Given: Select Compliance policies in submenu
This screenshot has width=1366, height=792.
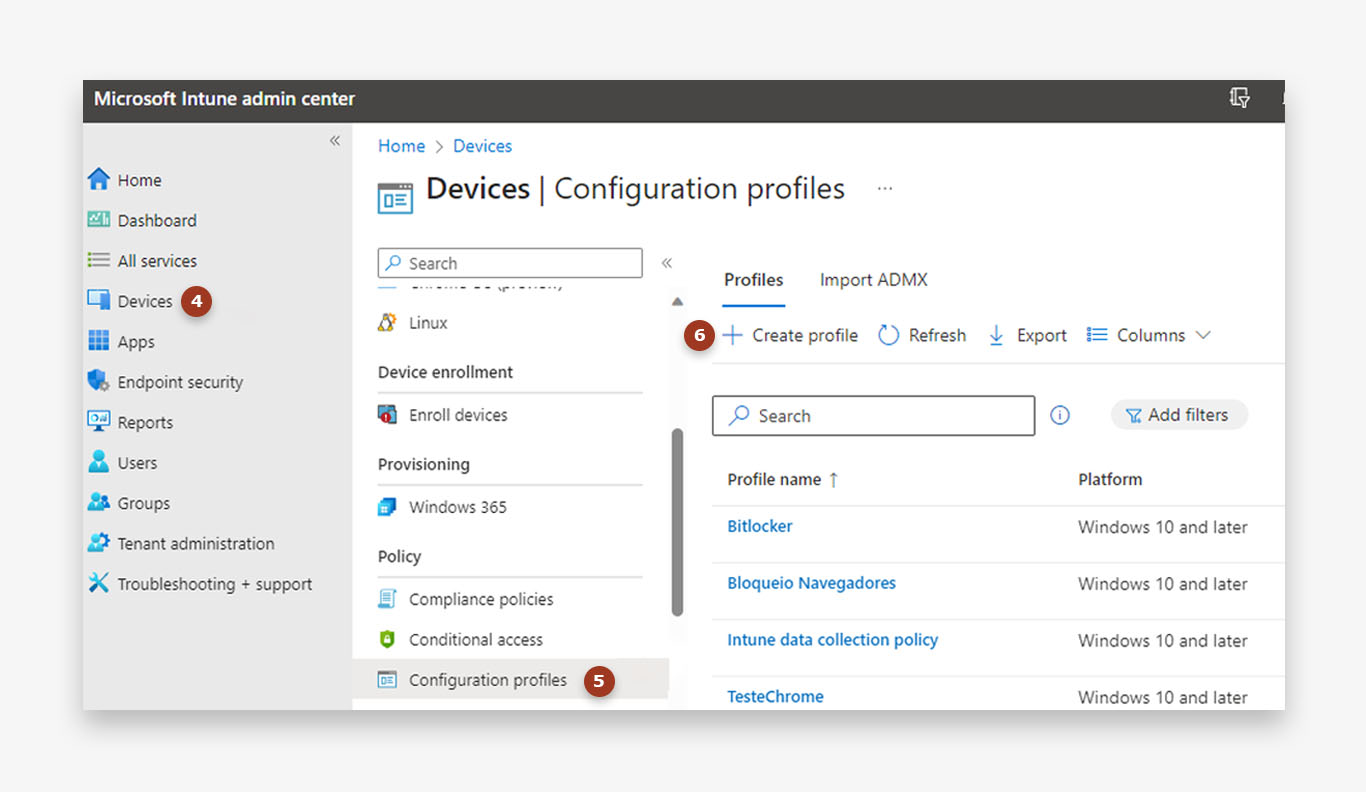Looking at the screenshot, I should (x=481, y=599).
